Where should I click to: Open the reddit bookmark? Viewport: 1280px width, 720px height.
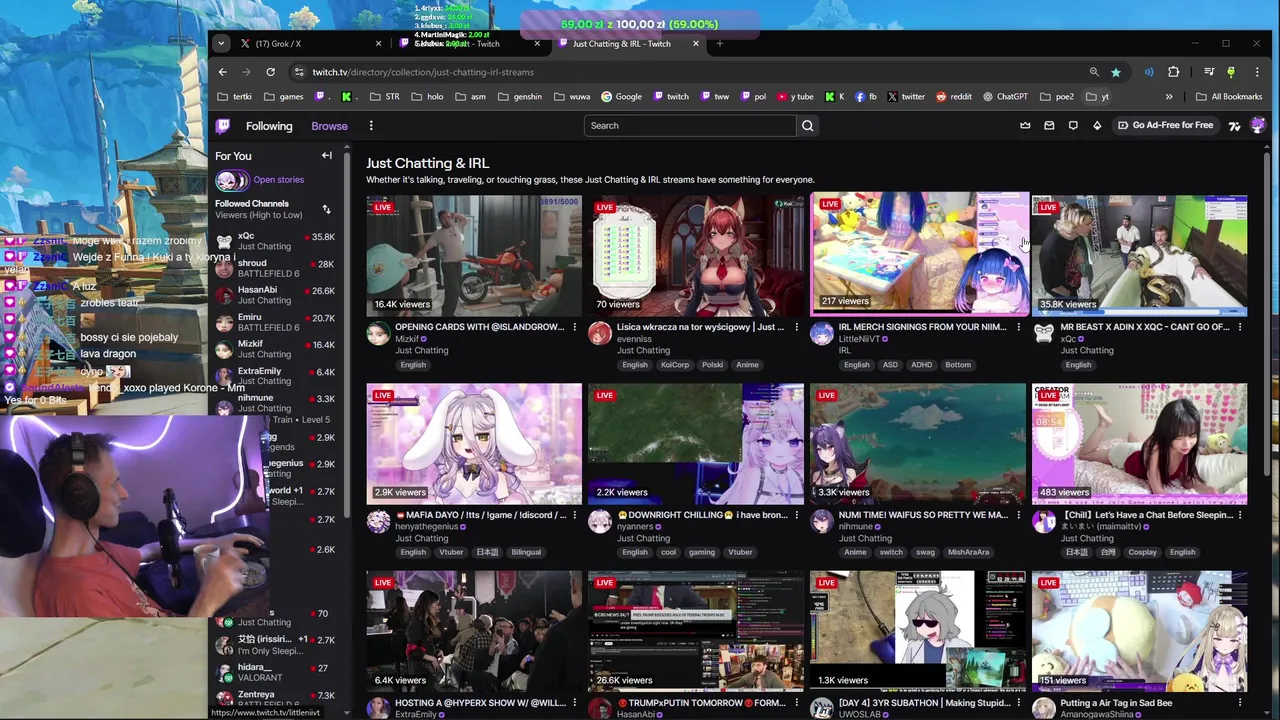(x=954, y=97)
